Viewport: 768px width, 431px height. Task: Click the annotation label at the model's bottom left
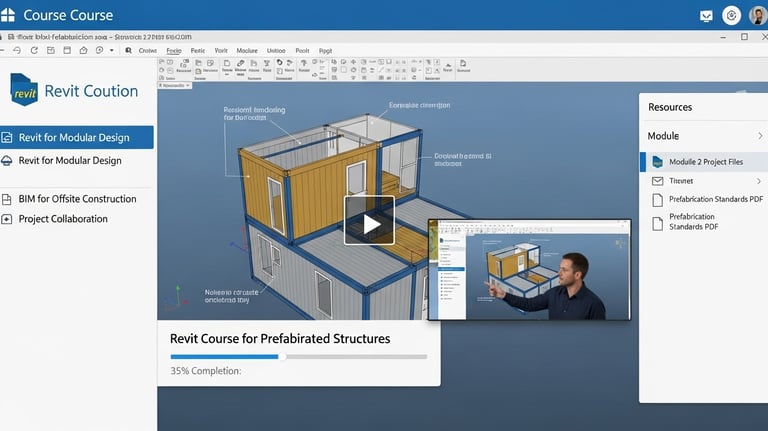tap(231, 296)
